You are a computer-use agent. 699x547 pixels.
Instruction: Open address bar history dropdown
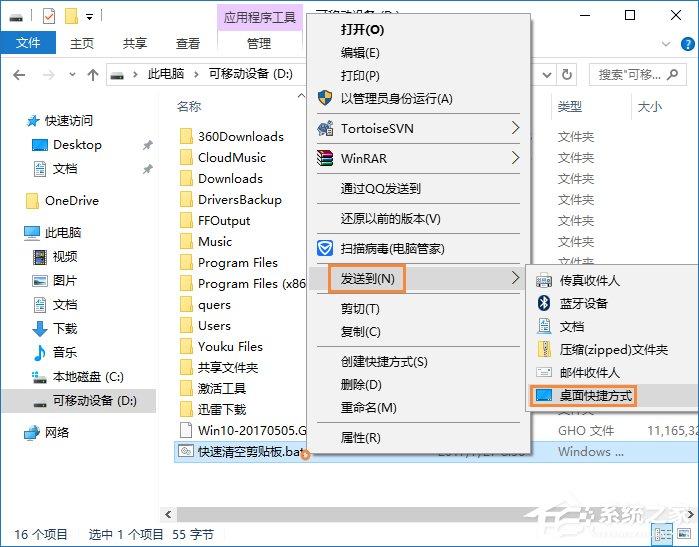click(x=547, y=75)
